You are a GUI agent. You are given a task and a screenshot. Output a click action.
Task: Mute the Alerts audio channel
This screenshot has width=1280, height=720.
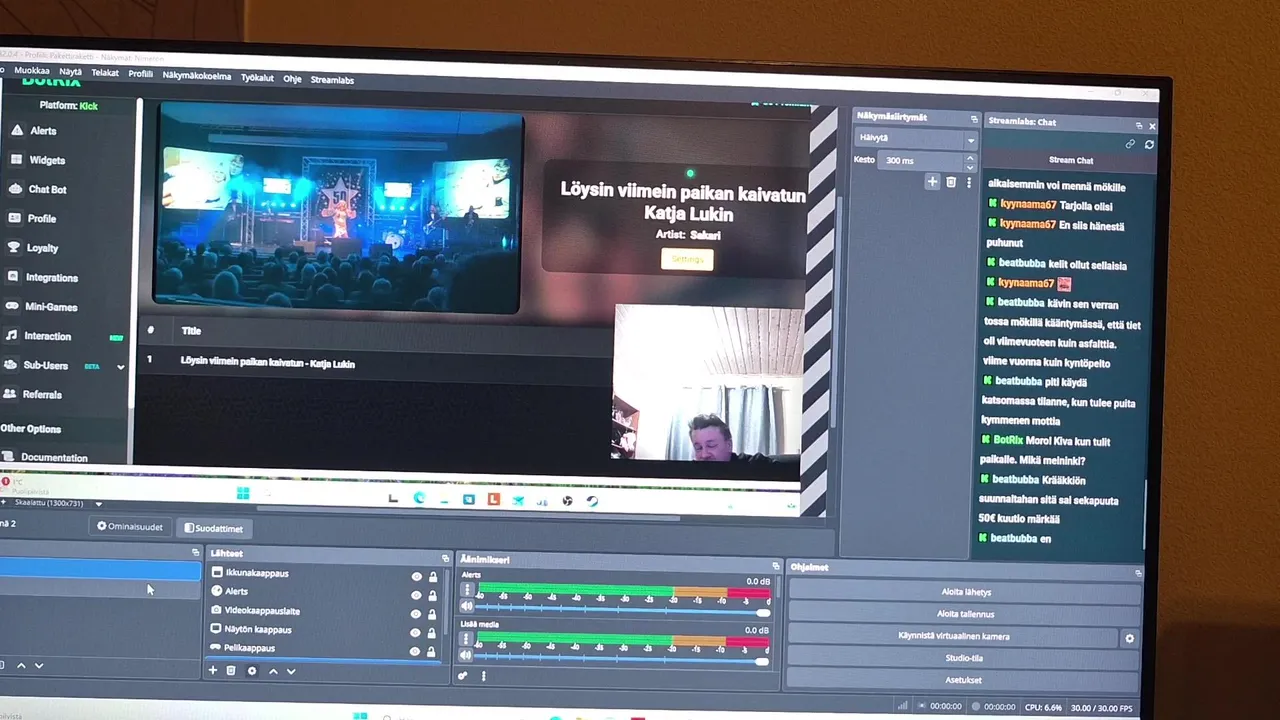coord(466,607)
